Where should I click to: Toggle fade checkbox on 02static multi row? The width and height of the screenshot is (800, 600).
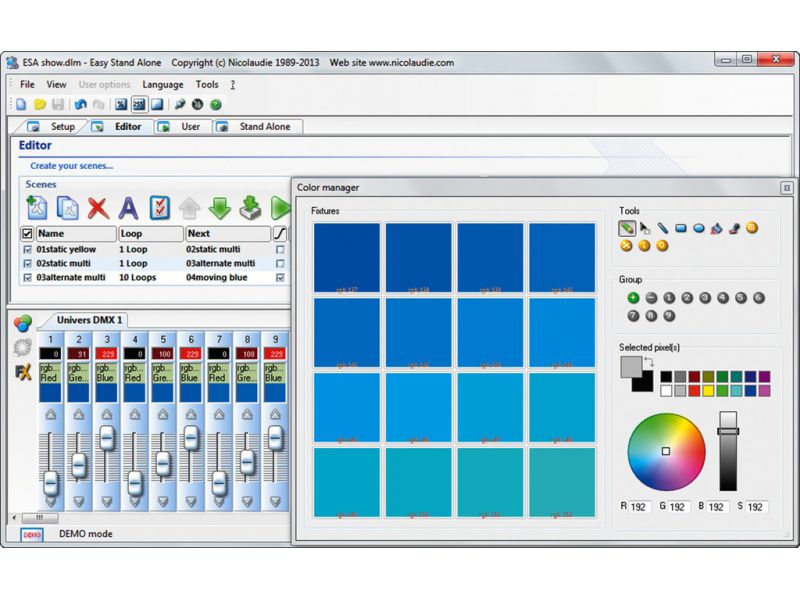[x=280, y=263]
